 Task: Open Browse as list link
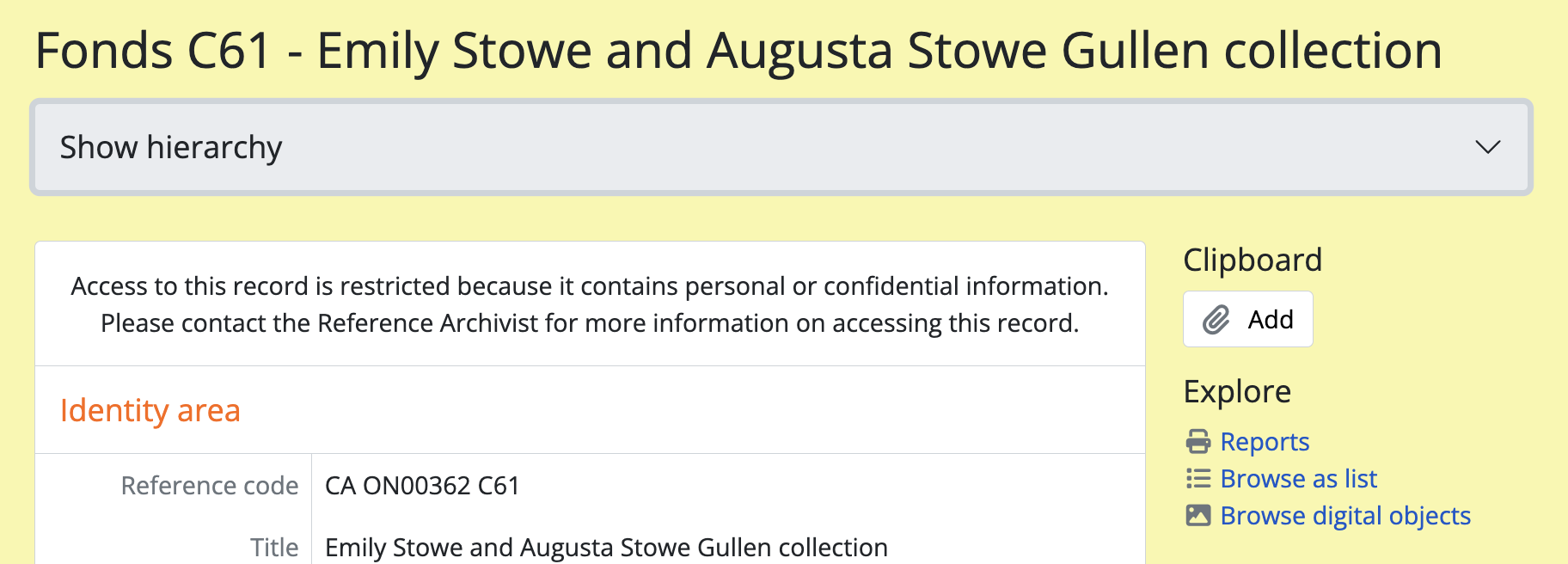click(1298, 479)
